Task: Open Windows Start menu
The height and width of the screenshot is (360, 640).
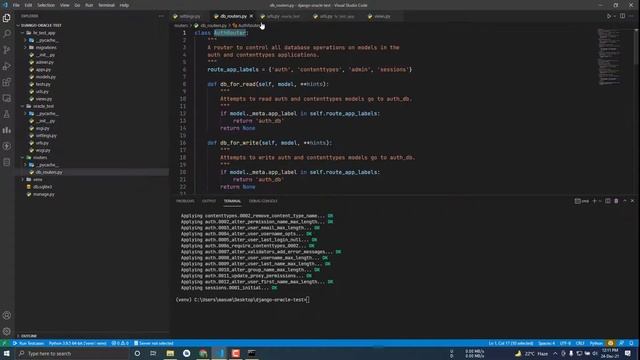Action: click(7, 353)
